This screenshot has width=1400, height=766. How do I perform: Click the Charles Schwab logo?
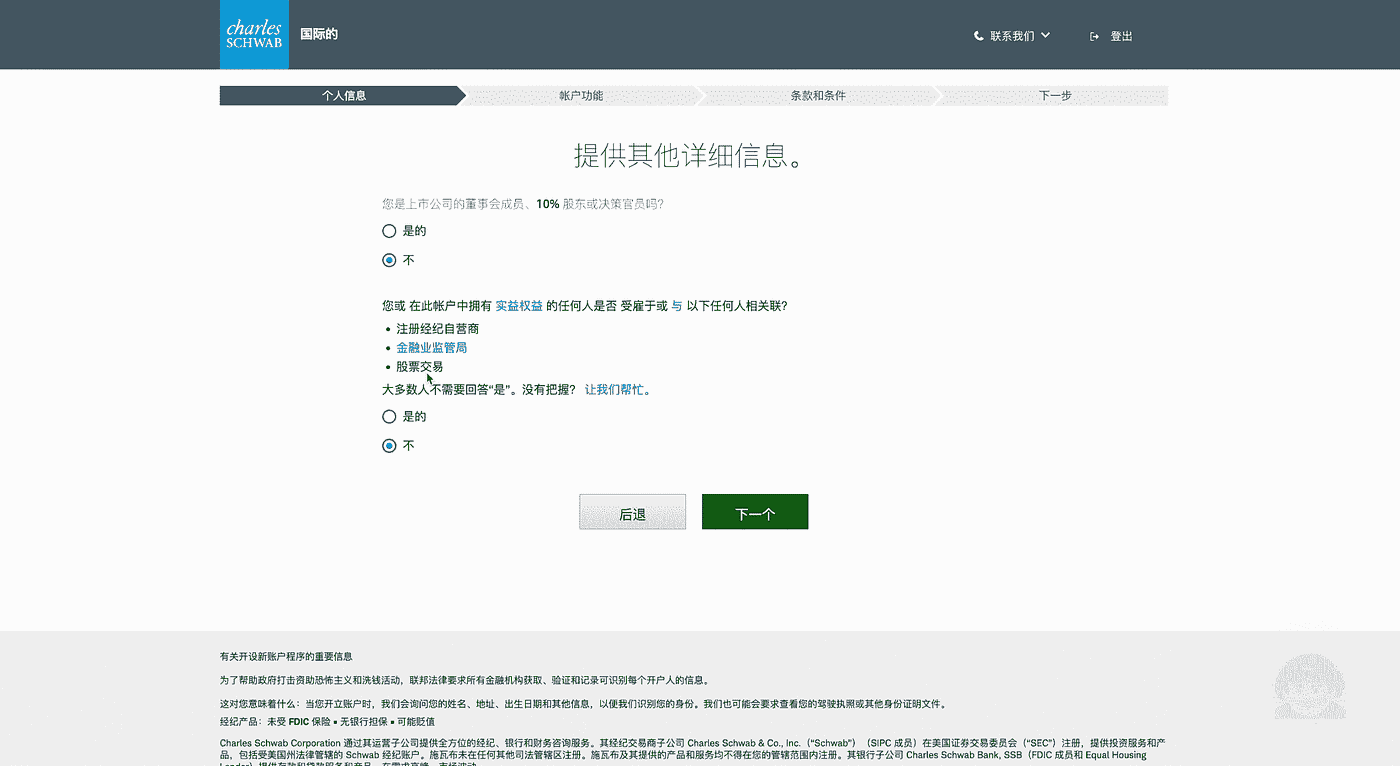[x=254, y=35]
